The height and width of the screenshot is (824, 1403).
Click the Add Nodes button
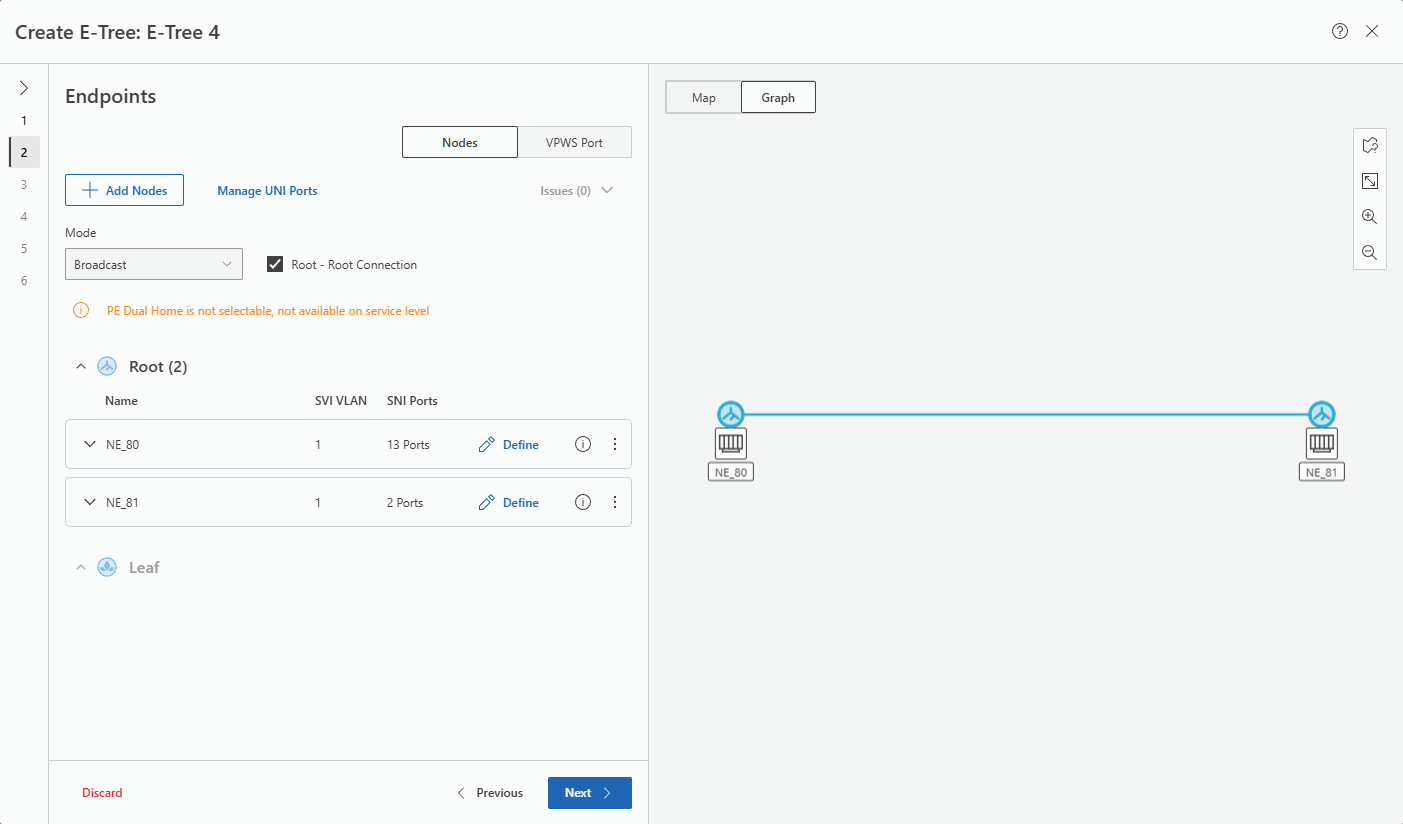124,190
